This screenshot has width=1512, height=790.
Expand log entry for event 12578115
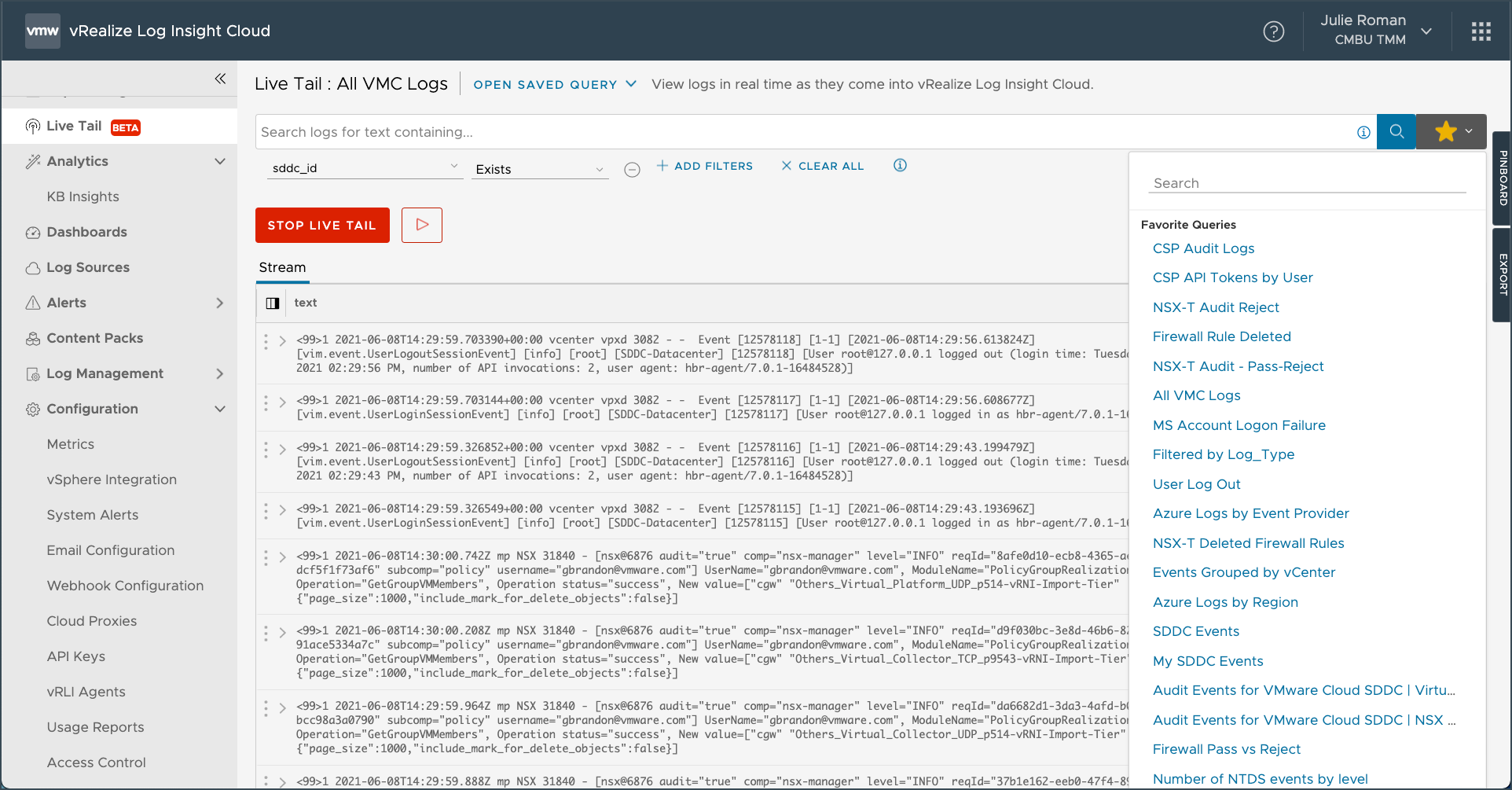tap(283, 511)
